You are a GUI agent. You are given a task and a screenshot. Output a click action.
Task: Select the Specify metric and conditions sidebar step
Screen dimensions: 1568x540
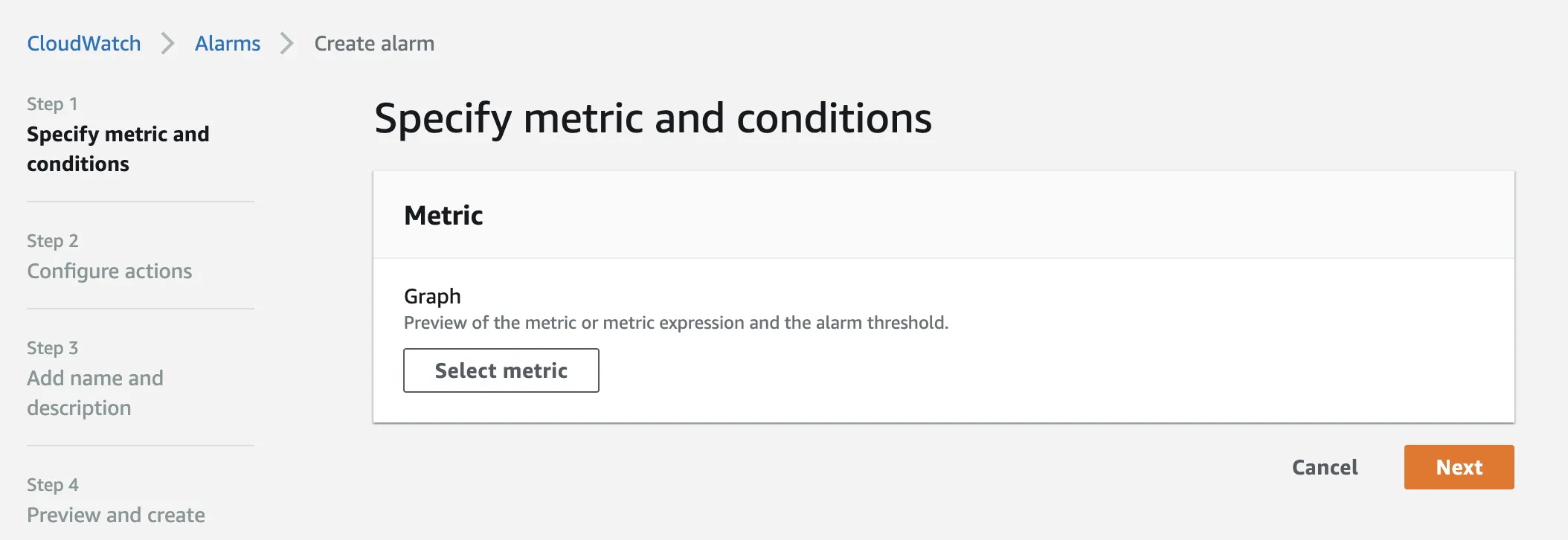coord(118,149)
